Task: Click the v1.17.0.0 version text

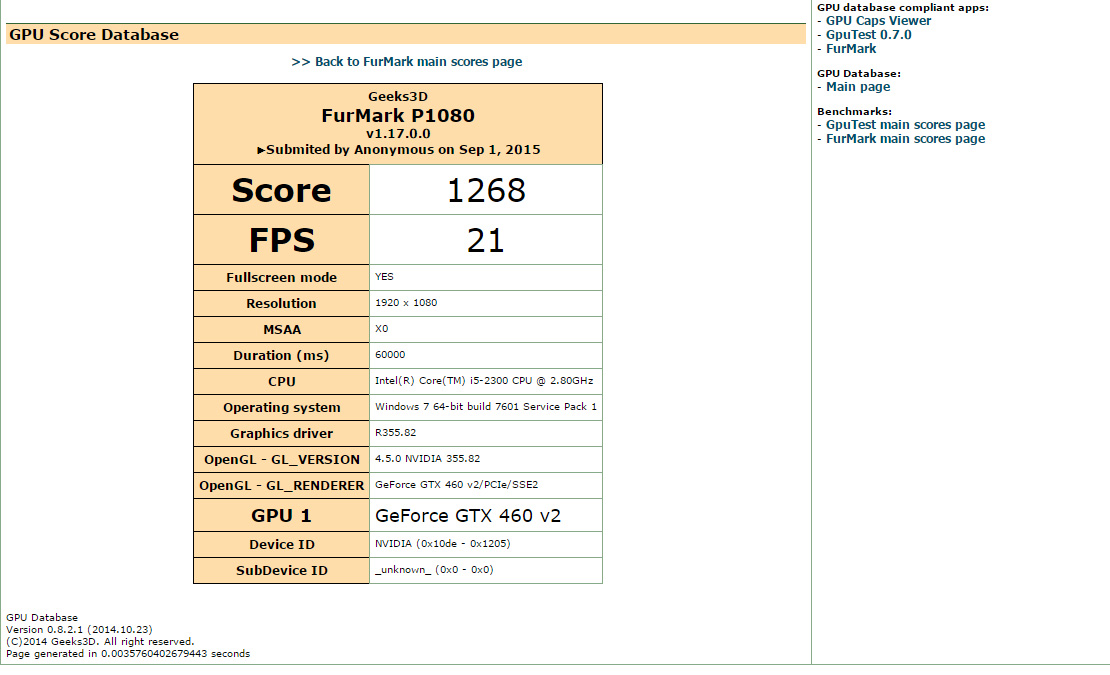Action: pyautogui.click(x=398, y=134)
